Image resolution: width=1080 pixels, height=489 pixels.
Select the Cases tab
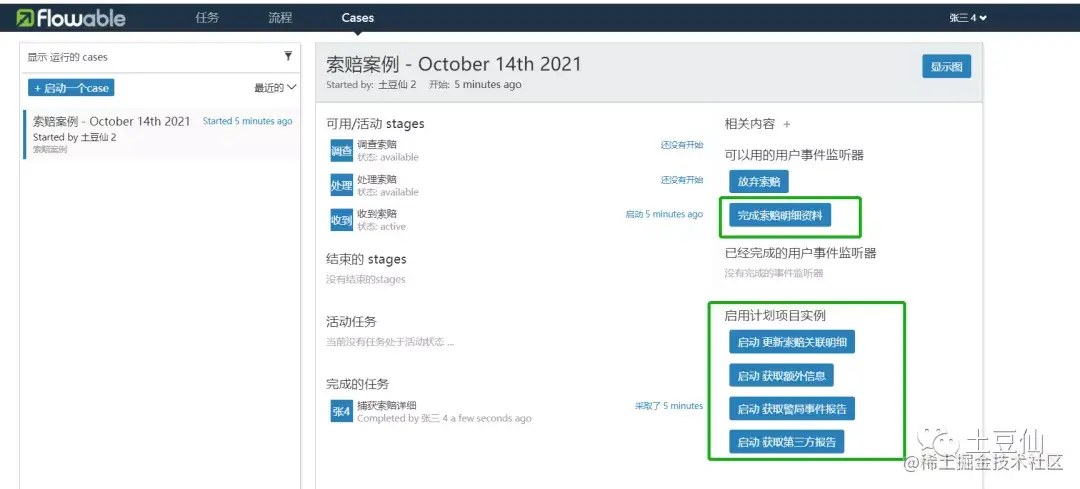point(357,18)
